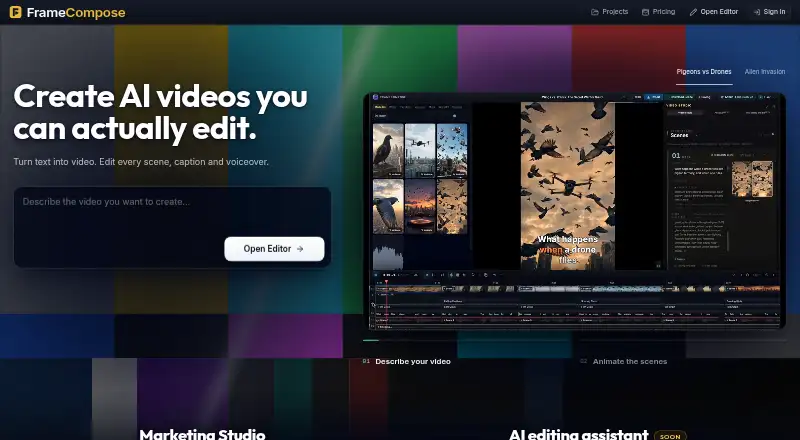Click the AI editing assistant heading
800x440 pixels.
[x=579, y=434]
